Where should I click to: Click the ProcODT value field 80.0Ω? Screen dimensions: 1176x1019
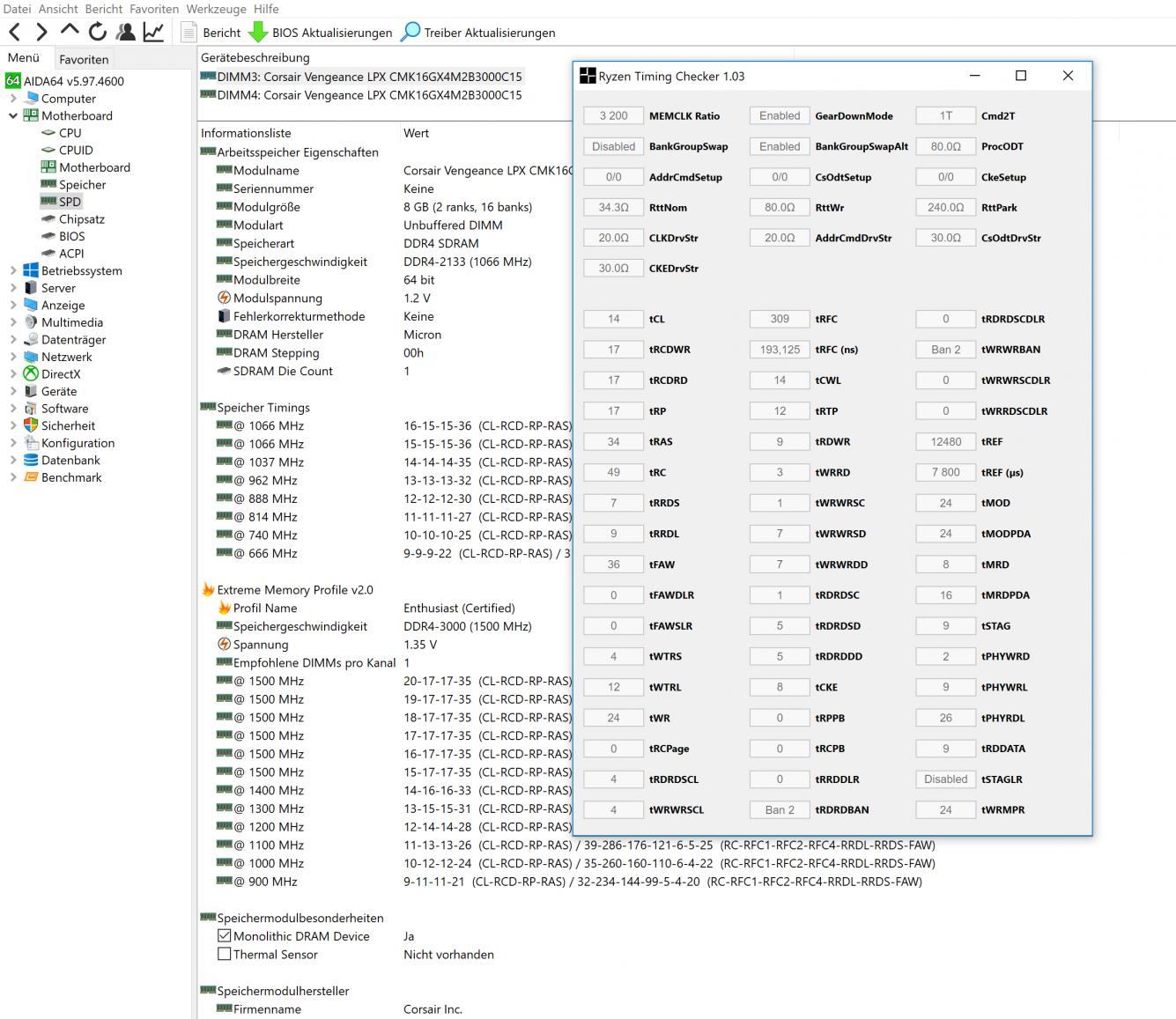point(945,146)
